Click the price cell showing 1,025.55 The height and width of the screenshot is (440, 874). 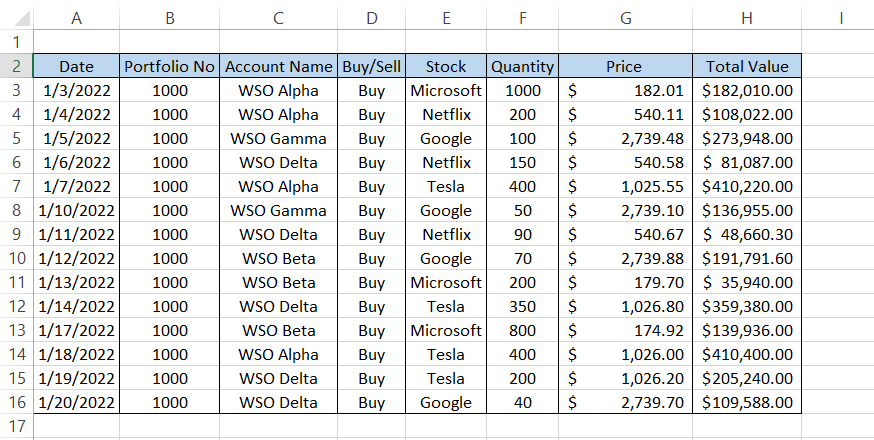point(625,186)
